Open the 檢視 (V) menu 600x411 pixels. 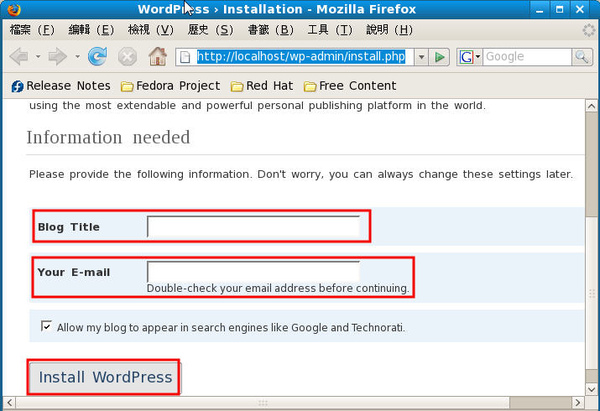click(150, 30)
